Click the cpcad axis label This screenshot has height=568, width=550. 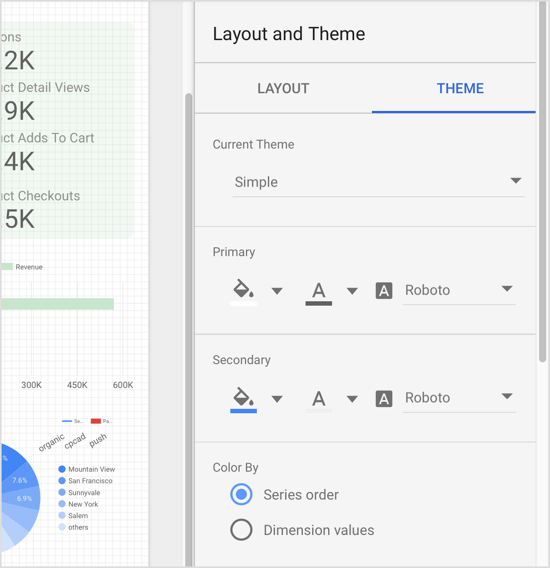[x=75, y=441]
